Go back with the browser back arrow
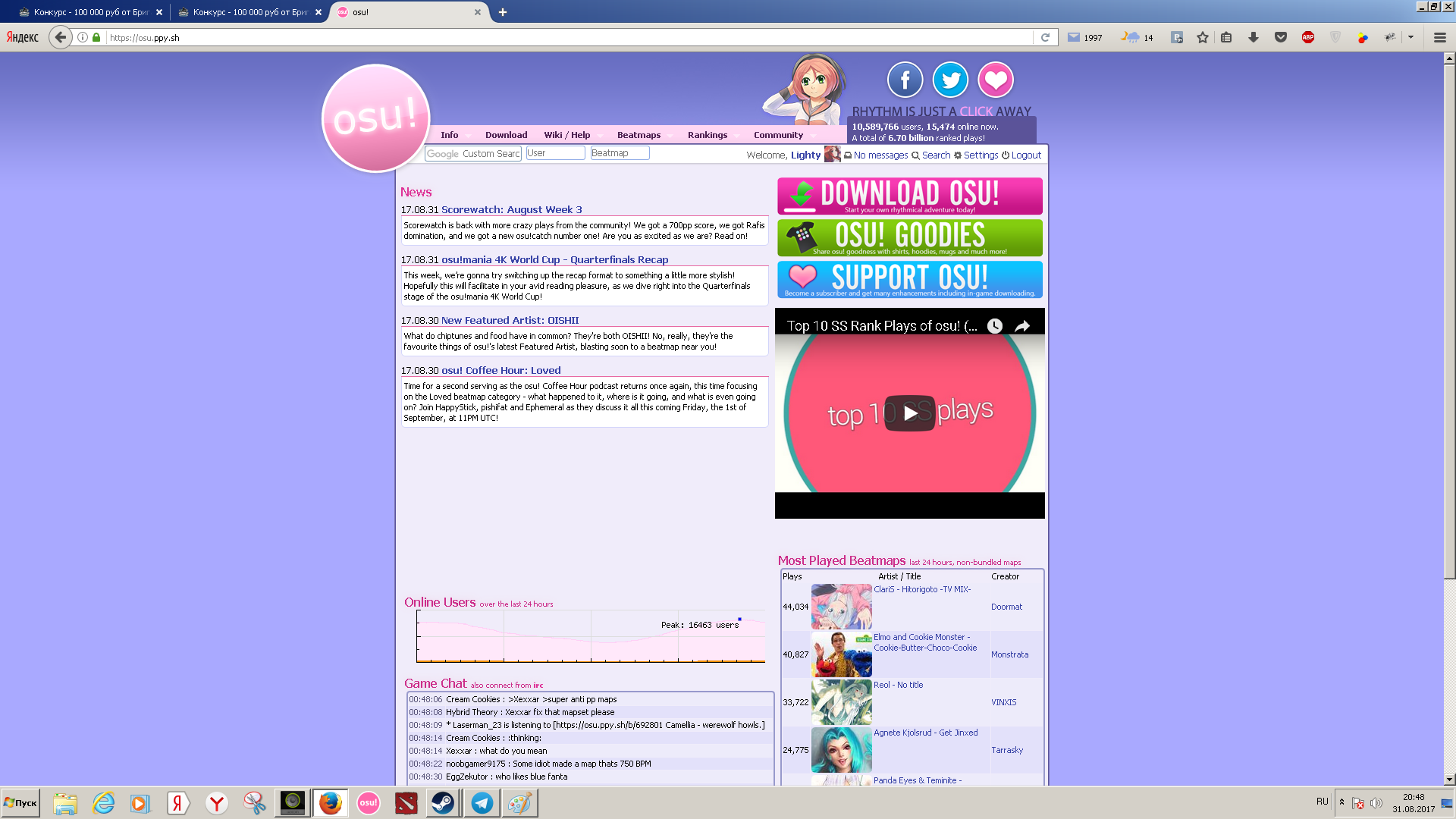Screen dimensions: 1456x819 [61, 37]
